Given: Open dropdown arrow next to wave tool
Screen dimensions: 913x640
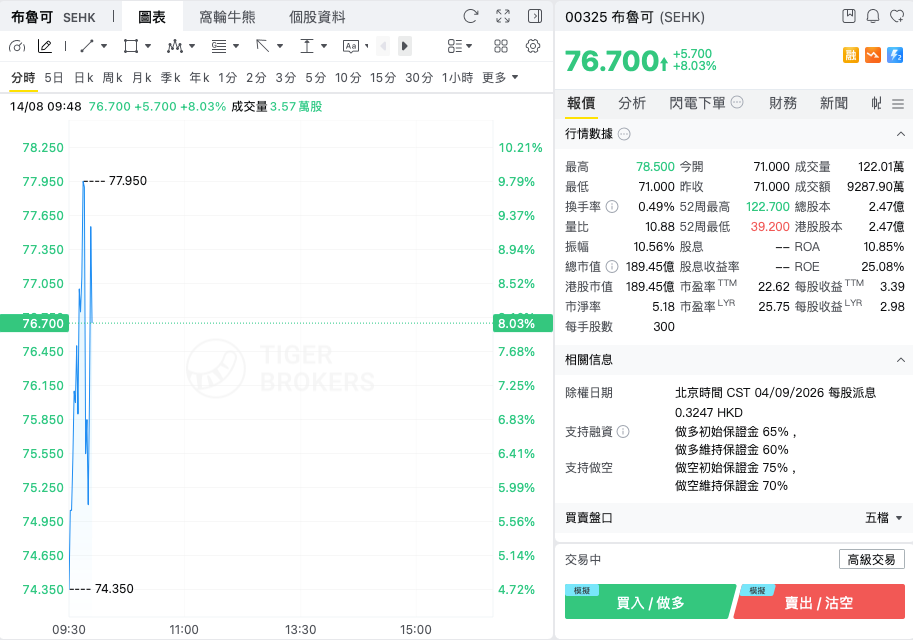Looking at the screenshot, I should [x=192, y=46].
